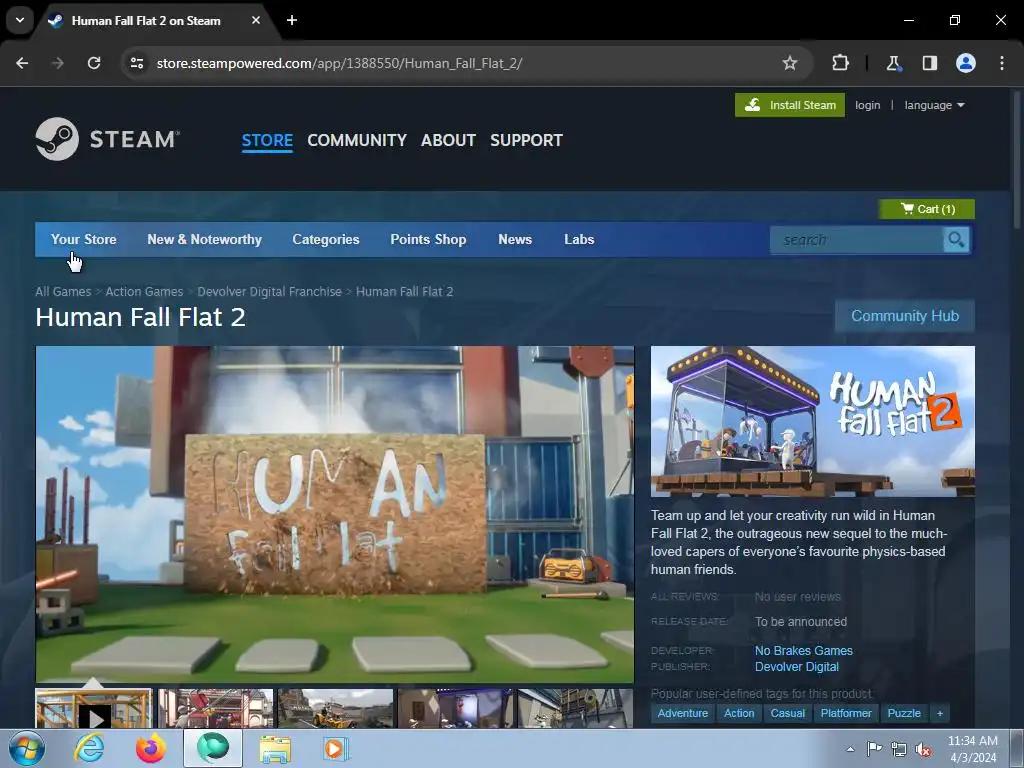Launch Firefox from the taskbar

[x=151, y=748]
